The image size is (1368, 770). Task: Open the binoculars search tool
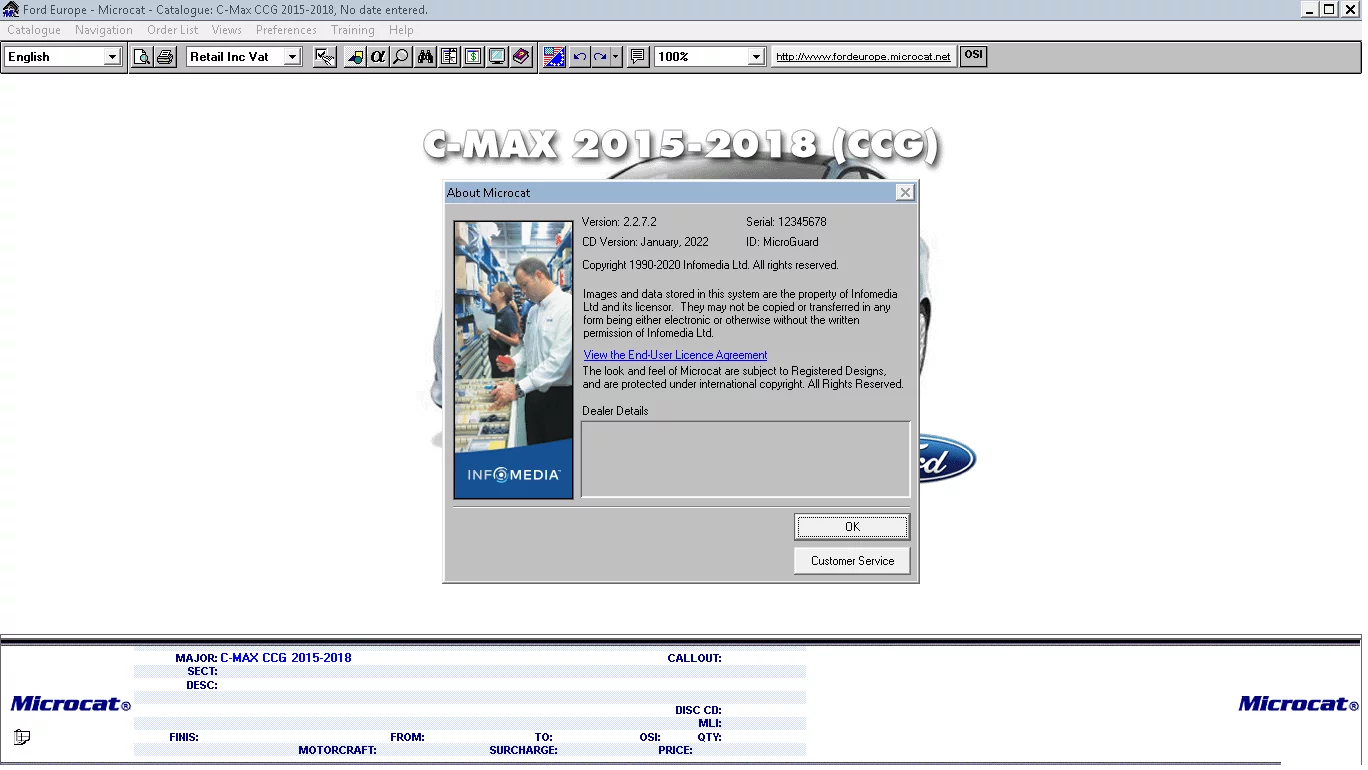(425, 56)
